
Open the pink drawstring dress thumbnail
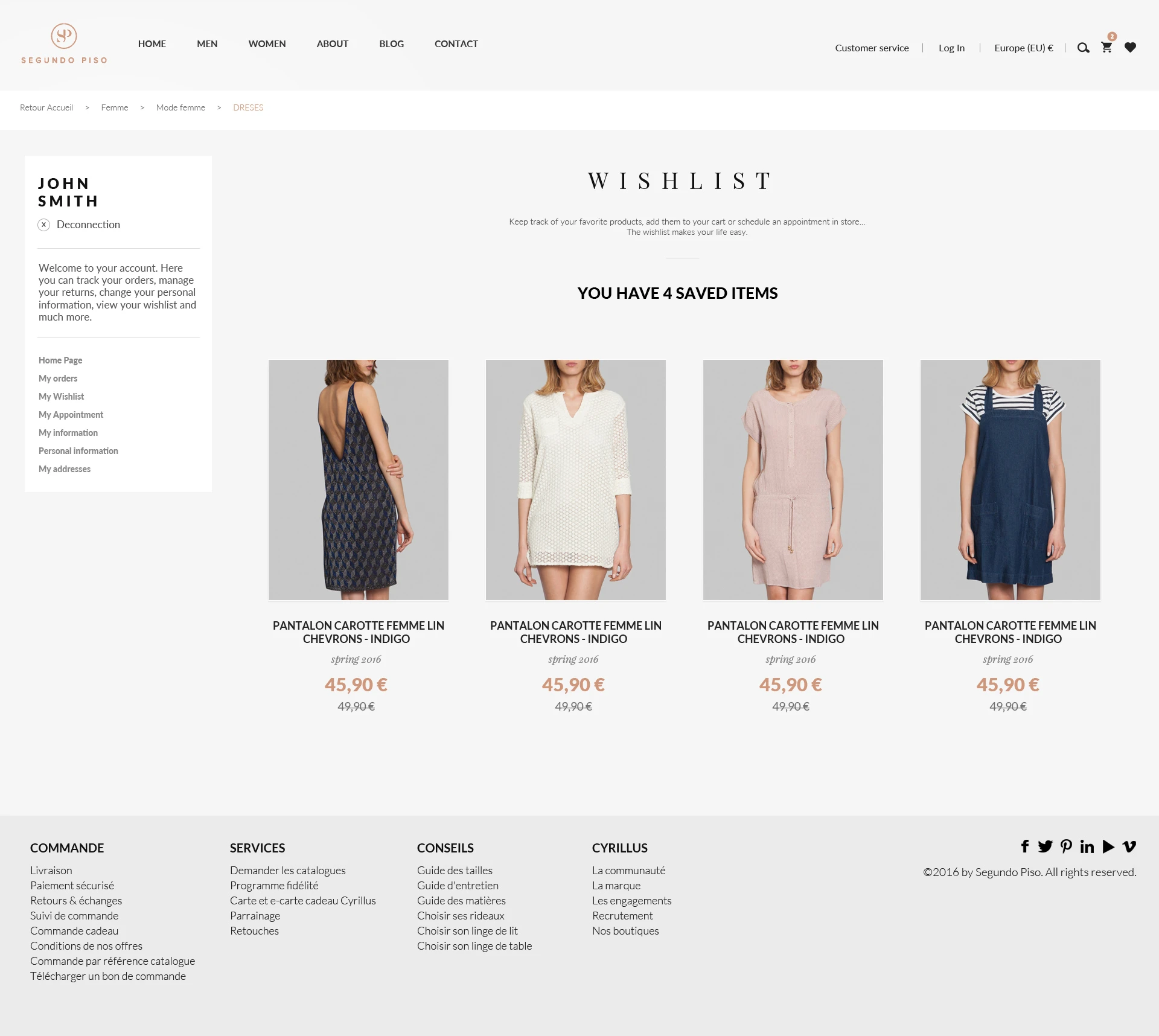pos(793,480)
